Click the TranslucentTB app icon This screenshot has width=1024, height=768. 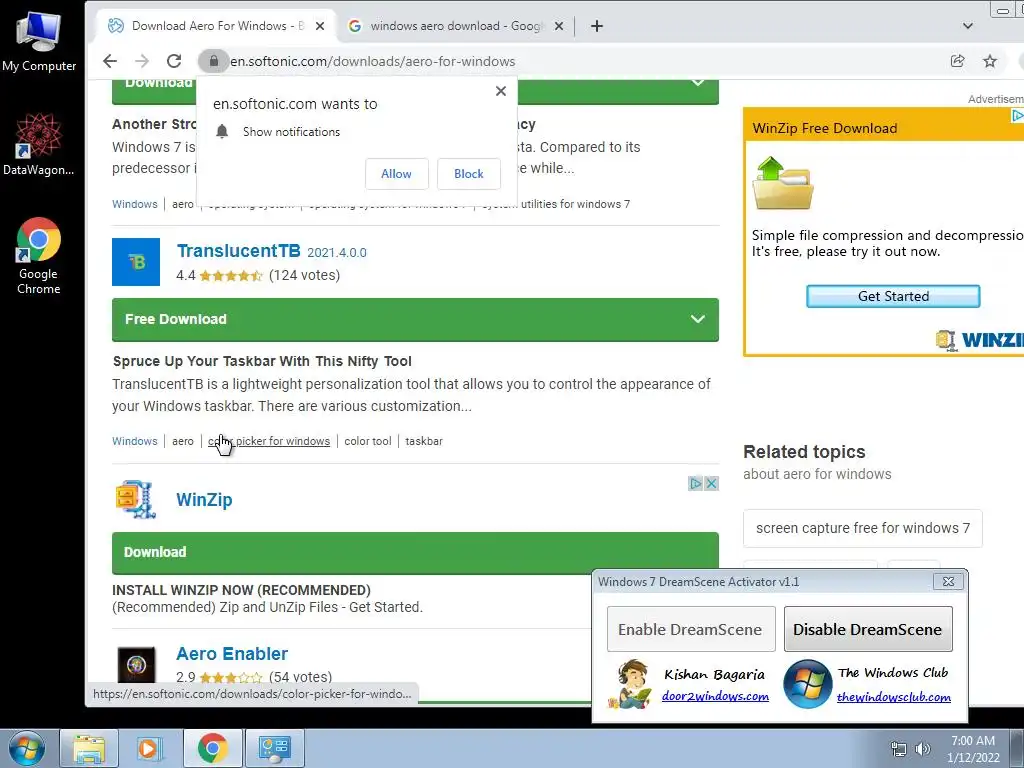click(136, 262)
